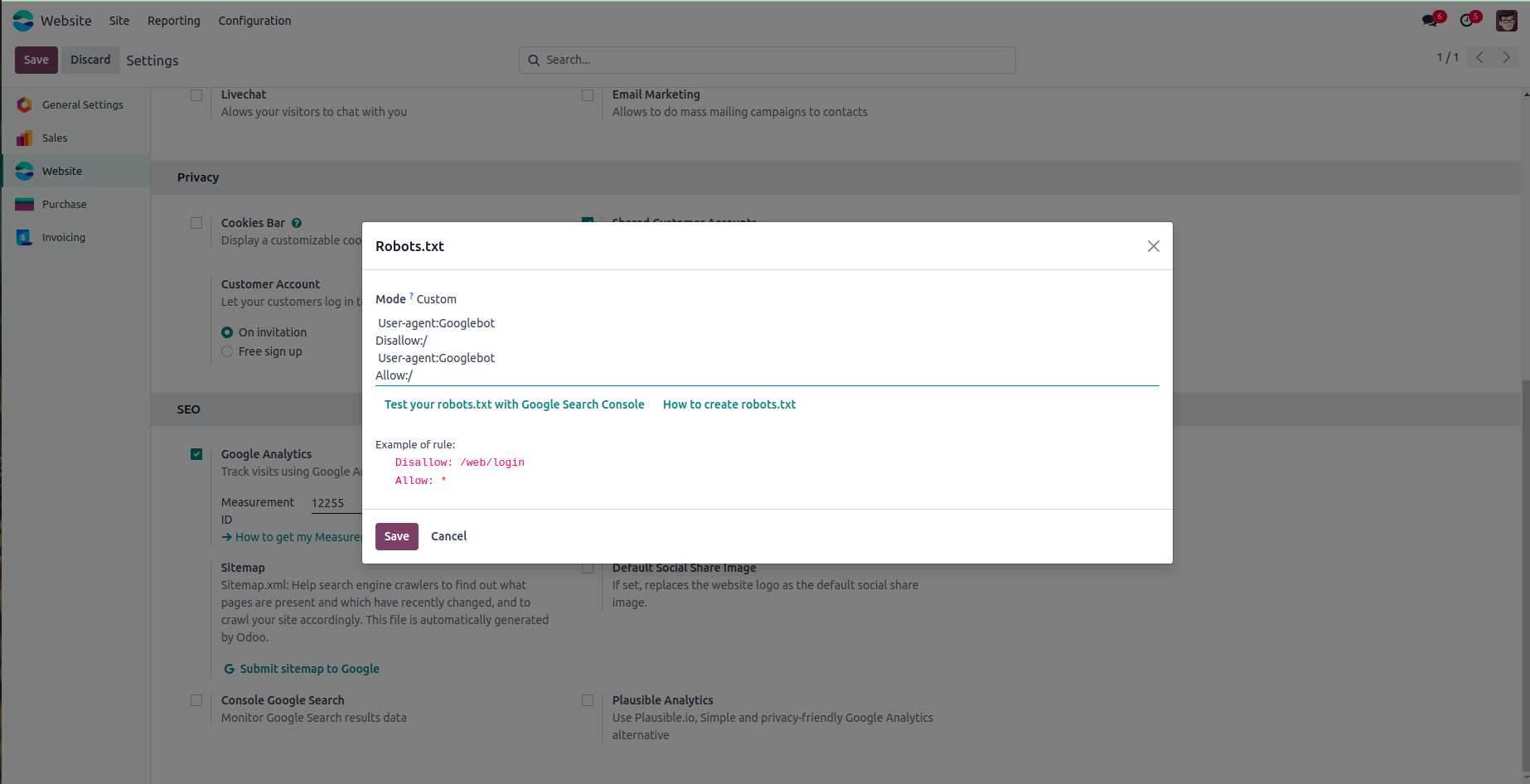This screenshot has width=1530, height=784.
Task: Click the user avatar icon
Action: [1506, 21]
